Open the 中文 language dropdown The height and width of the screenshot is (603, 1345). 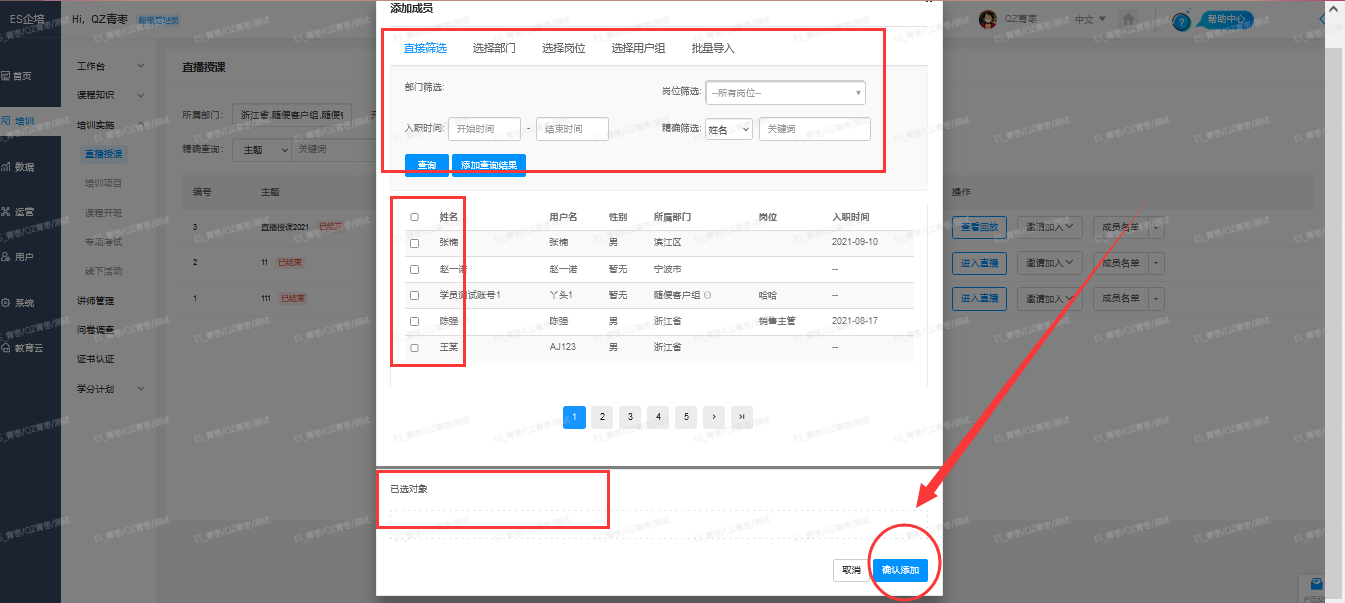pos(1089,19)
